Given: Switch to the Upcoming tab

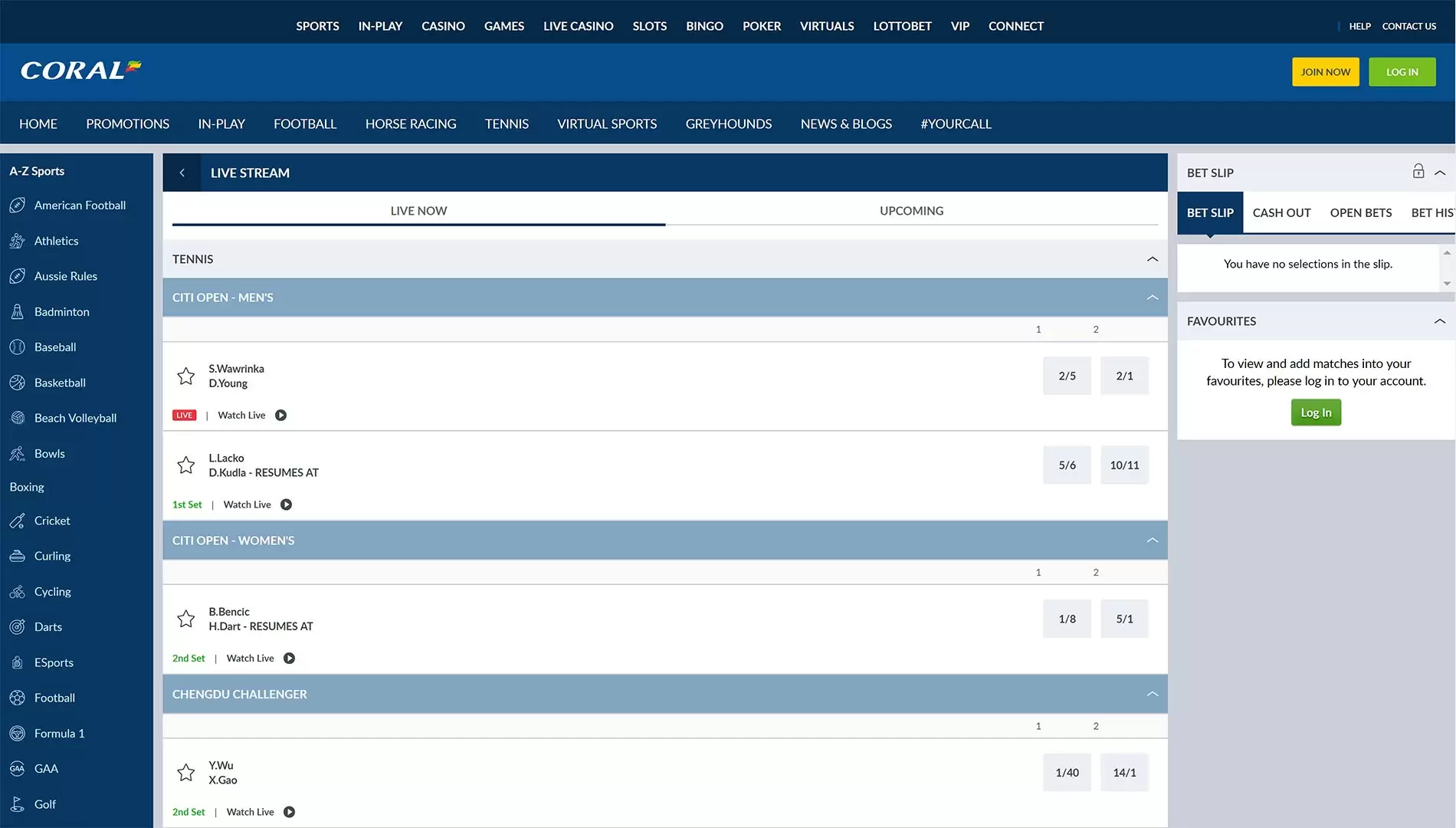Looking at the screenshot, I should coord(912,211).
